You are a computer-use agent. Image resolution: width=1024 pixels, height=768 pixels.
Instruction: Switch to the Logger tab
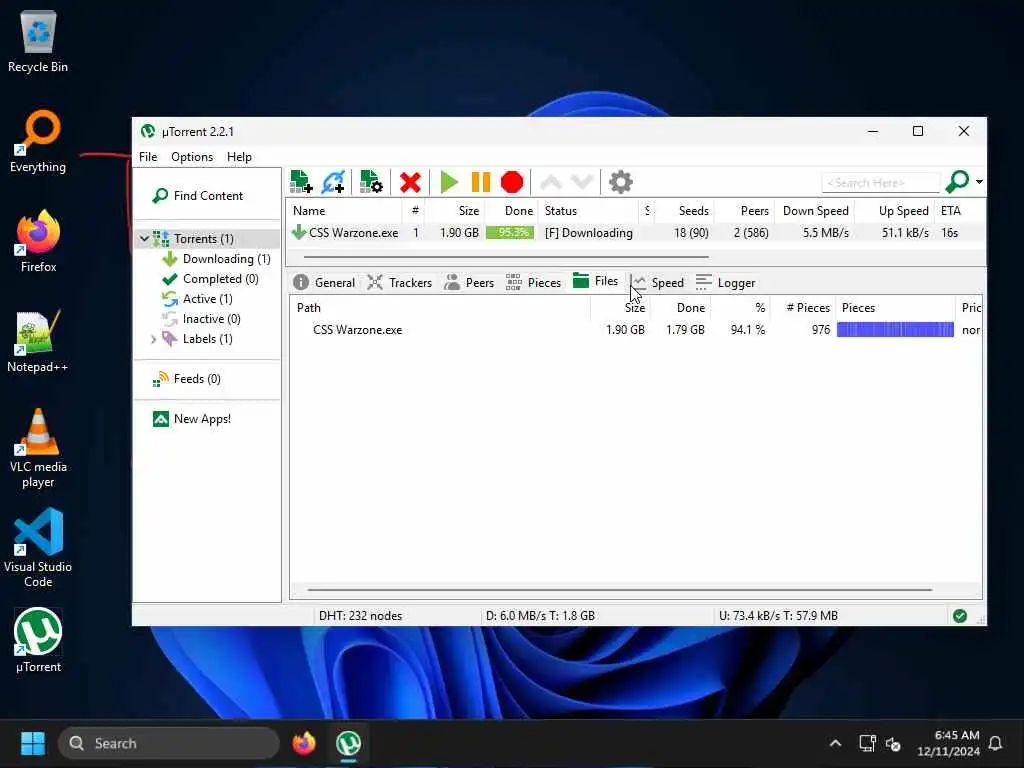(x=726, y=283)
